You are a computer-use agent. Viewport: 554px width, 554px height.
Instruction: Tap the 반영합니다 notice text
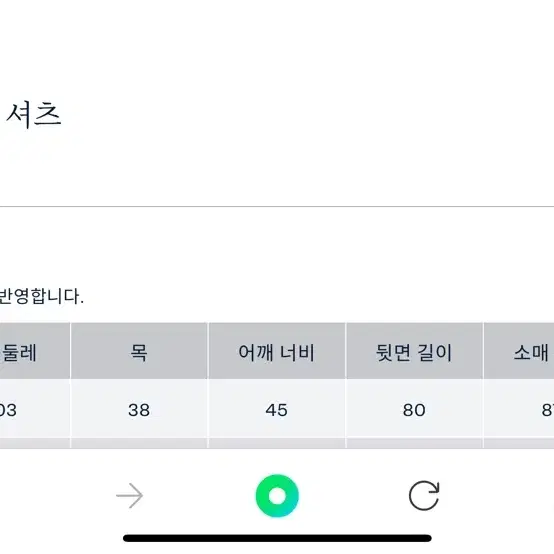pyautogui.click(x=41, y=296)
